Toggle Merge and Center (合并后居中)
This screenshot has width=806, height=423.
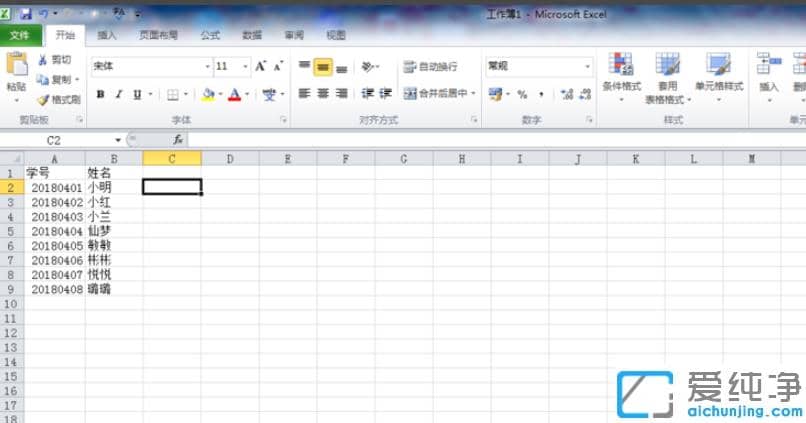pyautogui.click(x=435, y=94)
